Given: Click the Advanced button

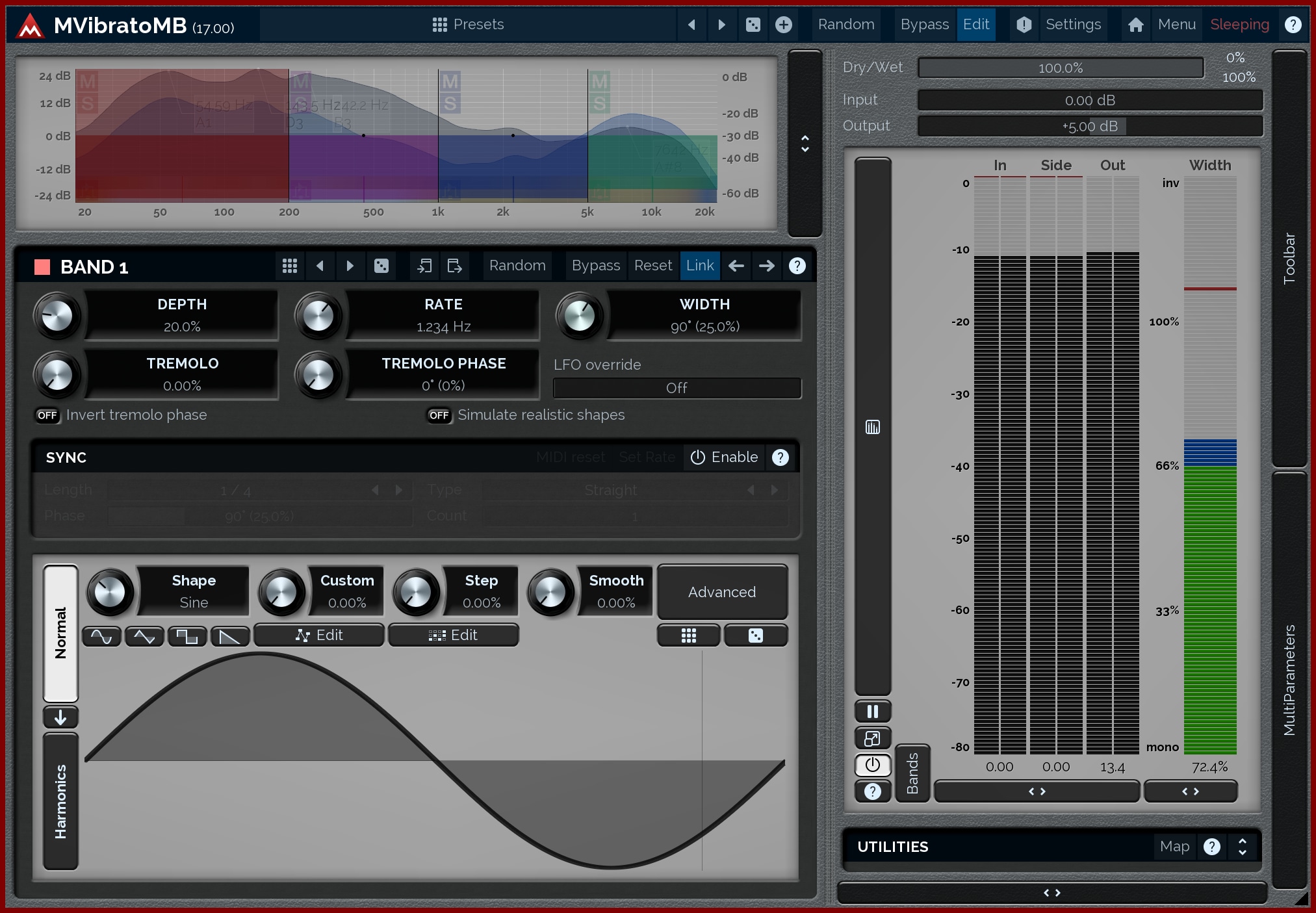Looking at the screenshot, I should click(x=722, y=592).
